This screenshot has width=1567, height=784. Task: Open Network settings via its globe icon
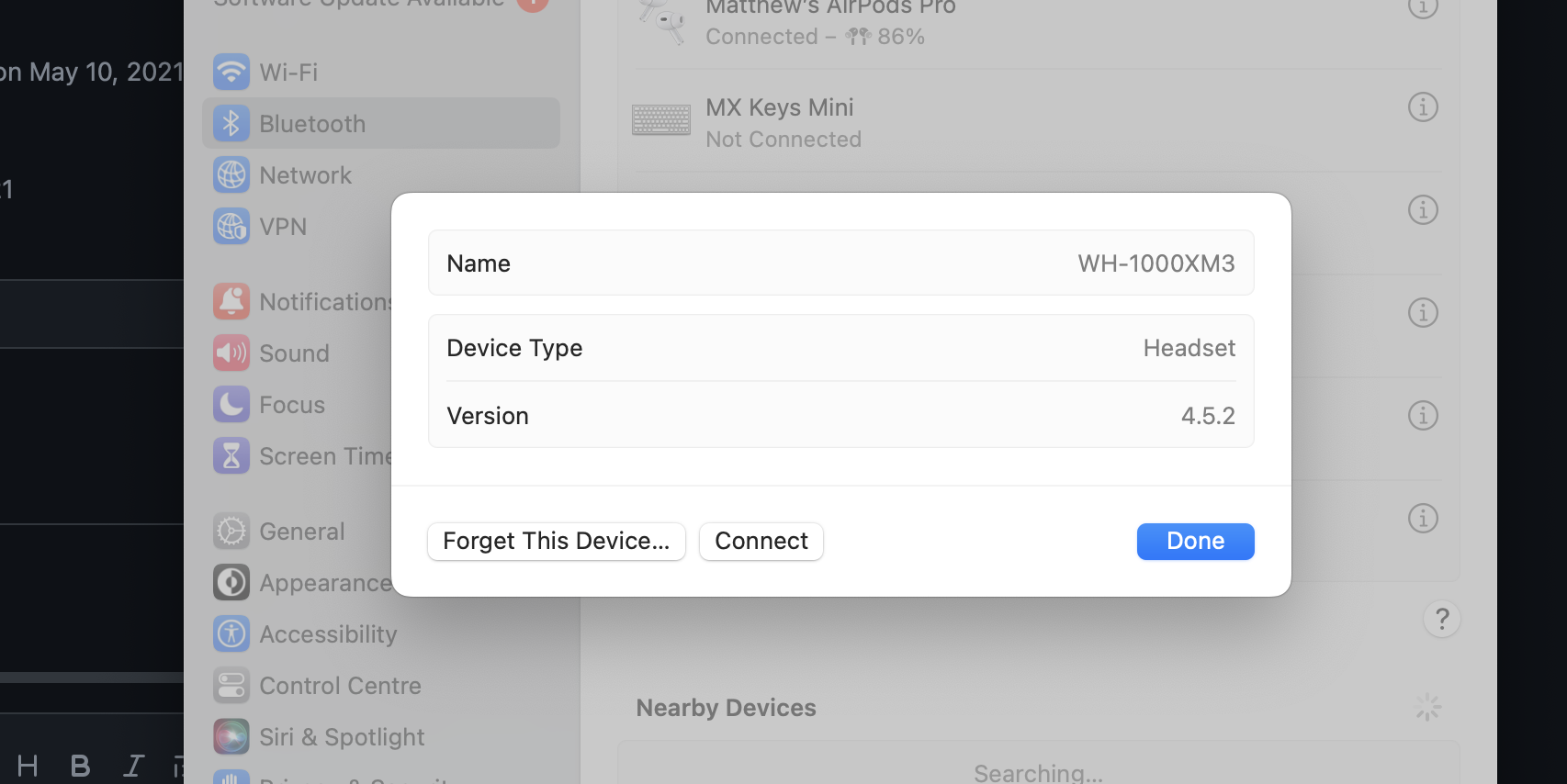[x=231, y=174]
